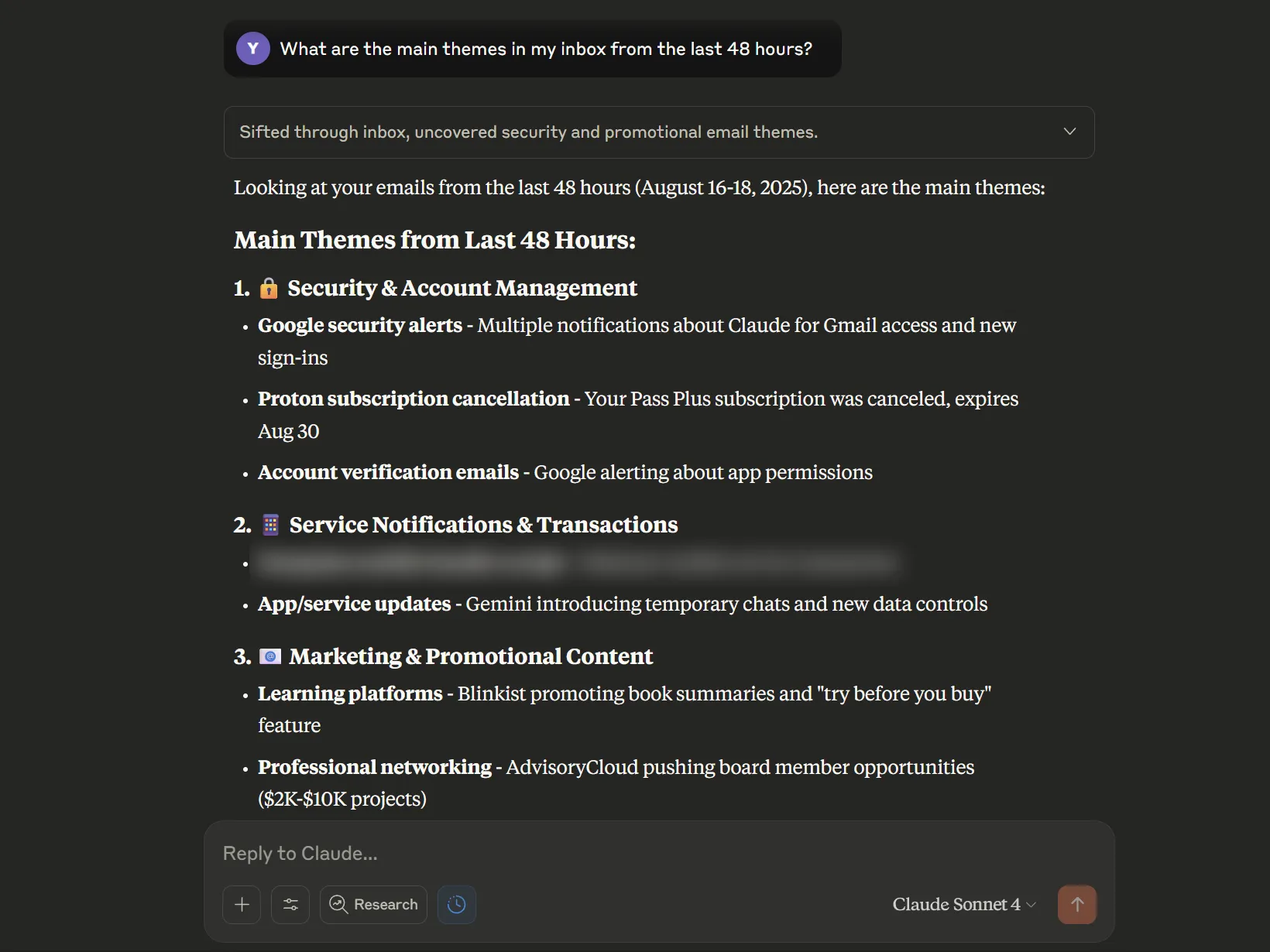Click the plus icon to attach content
Viewport: 1270px width, 952px height.
coord(241,904)
